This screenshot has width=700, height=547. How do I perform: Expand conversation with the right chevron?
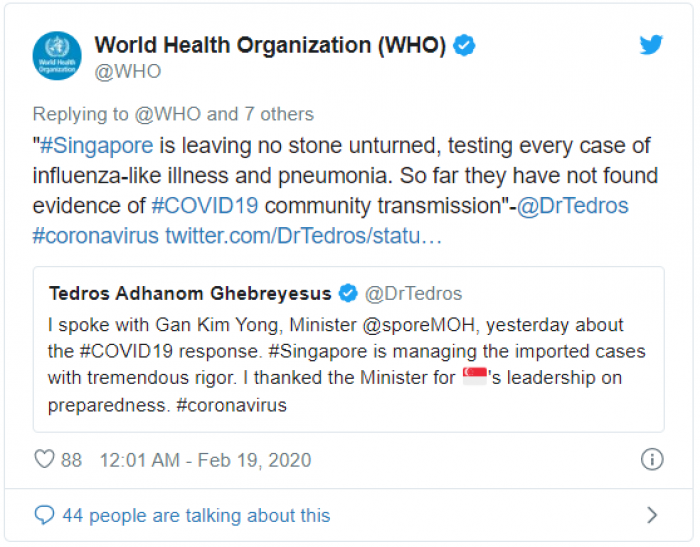tap(652, 516)
